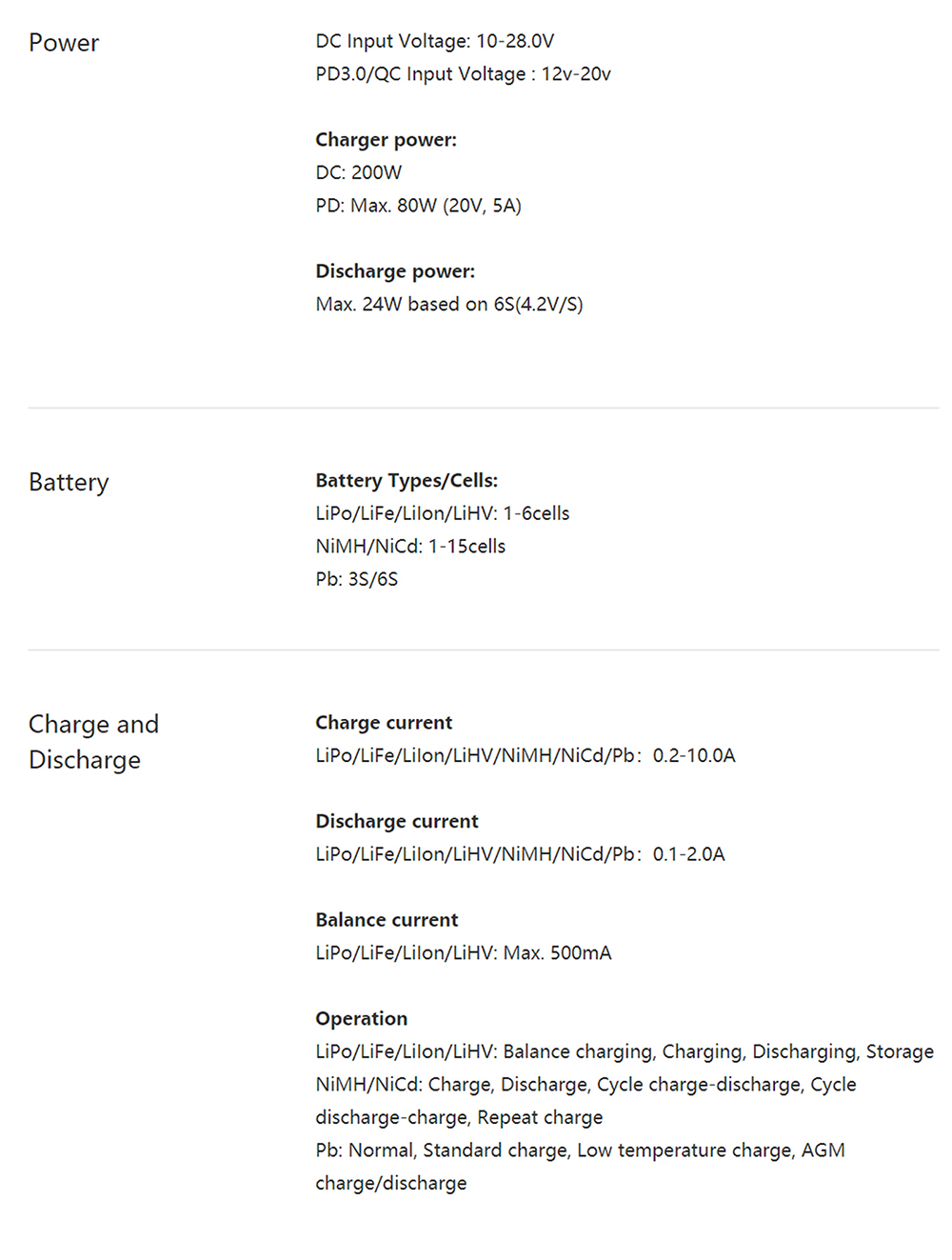This screenshot has height=1260, width=952.
Task: Click the PD3.0/QC Input Voltage text
Action: (x=463, y=74)
